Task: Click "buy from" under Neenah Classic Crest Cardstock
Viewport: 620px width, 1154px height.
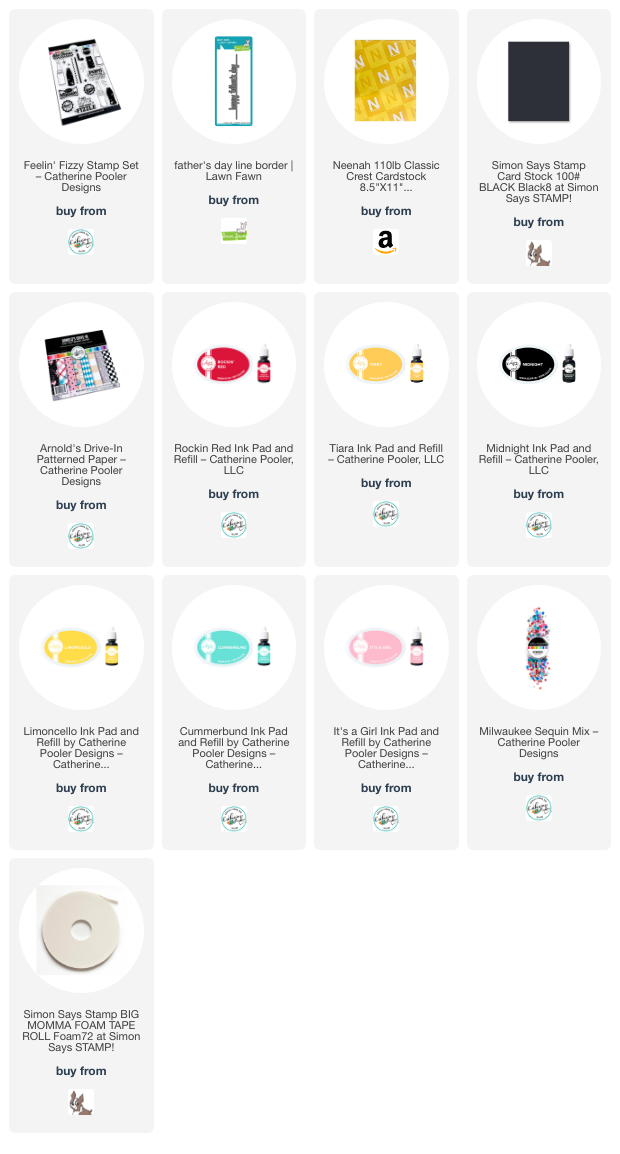Action: 386,211
